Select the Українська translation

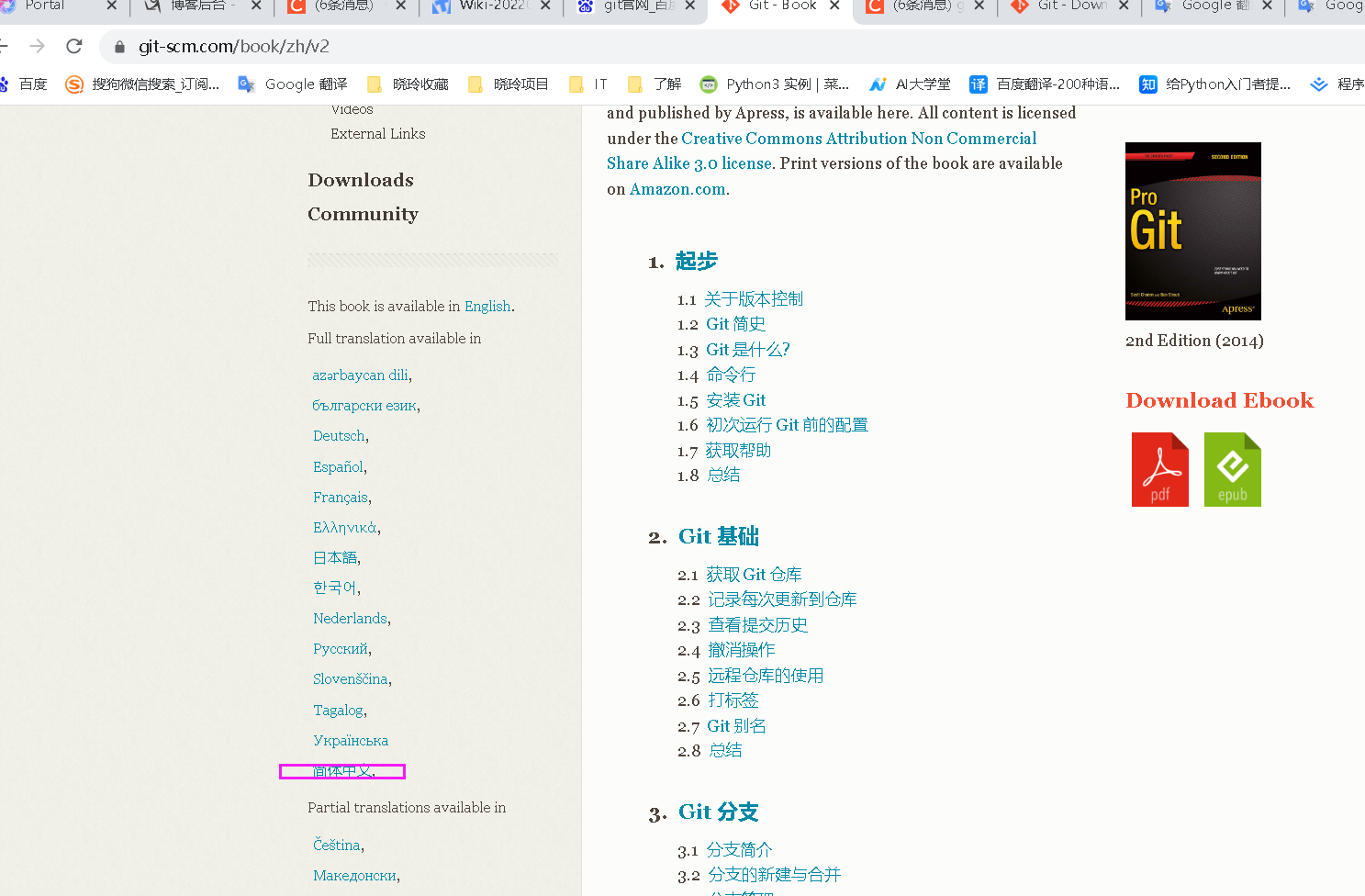[351, 741]
